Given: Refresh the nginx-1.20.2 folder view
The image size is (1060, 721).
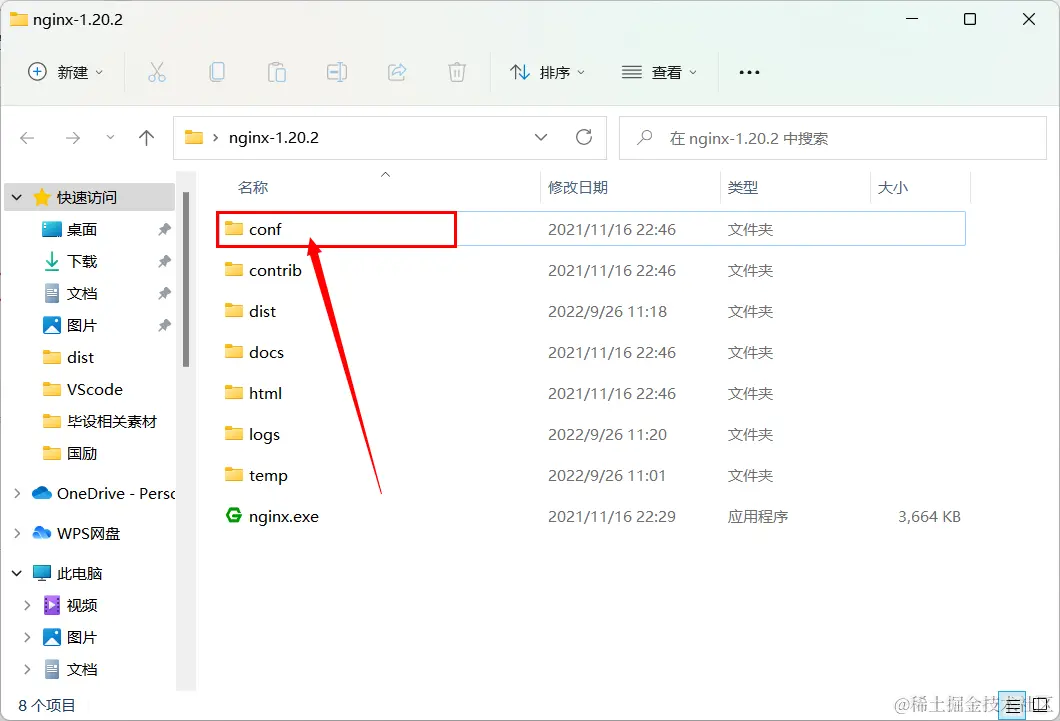Looking at the screenshot, I should tap(584, 138).
